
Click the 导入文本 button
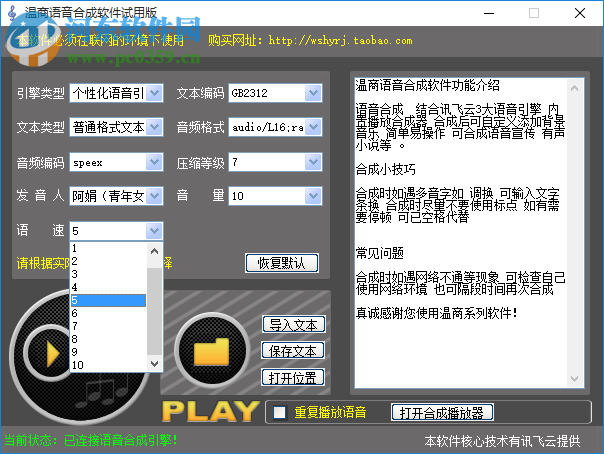click(x=294, y=325)
